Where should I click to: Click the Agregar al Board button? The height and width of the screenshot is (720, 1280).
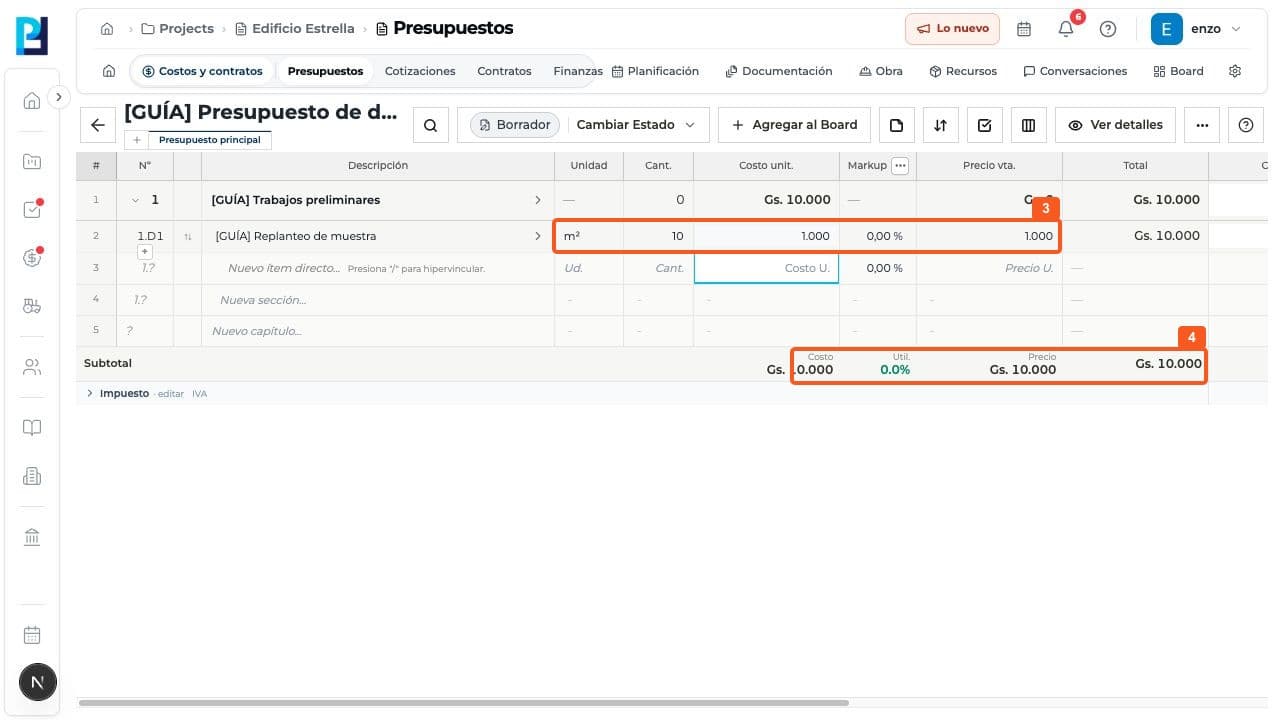pyautogui.click(x=795, y=125)
